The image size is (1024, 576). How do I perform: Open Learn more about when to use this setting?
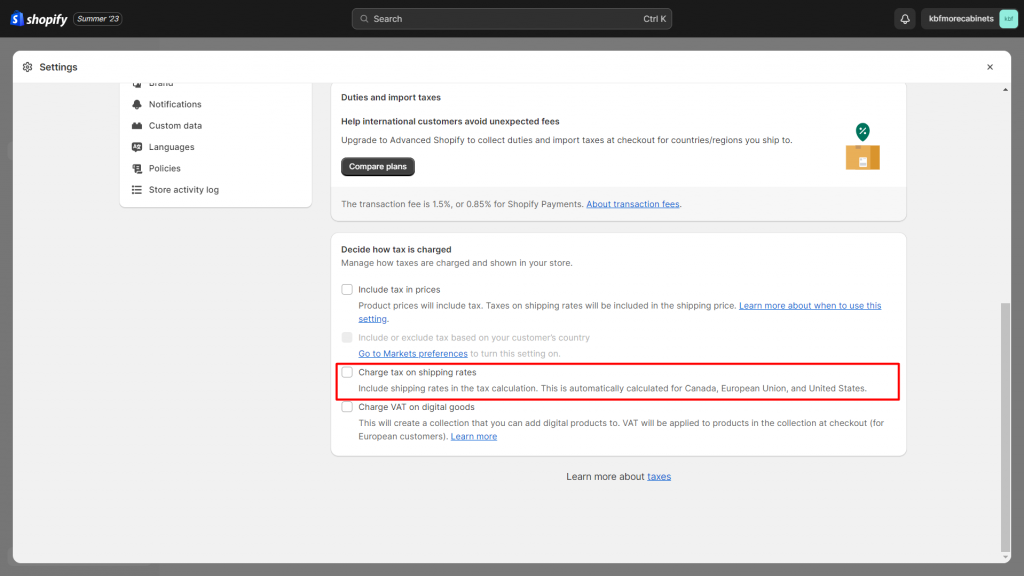[x=810, y=306]
